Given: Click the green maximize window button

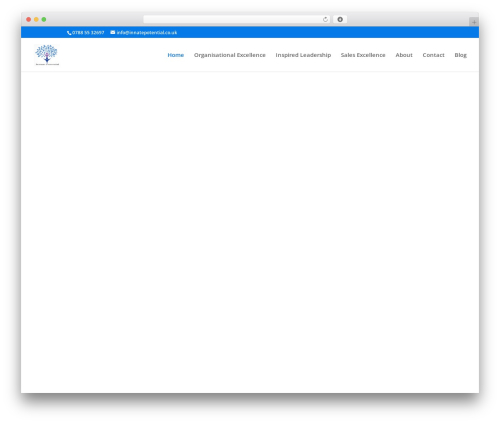Looking at the screenshot, I should click(x=44, y=19).
